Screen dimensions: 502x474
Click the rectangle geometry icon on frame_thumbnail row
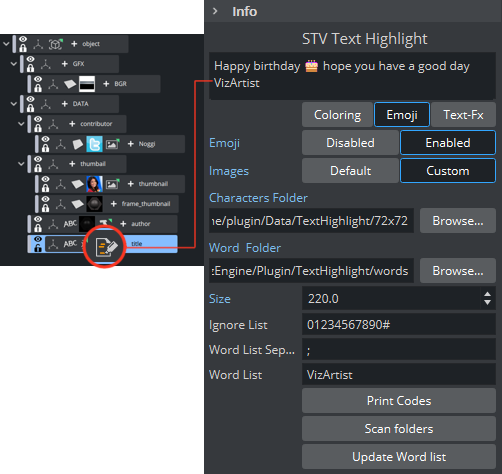(78, 204)
